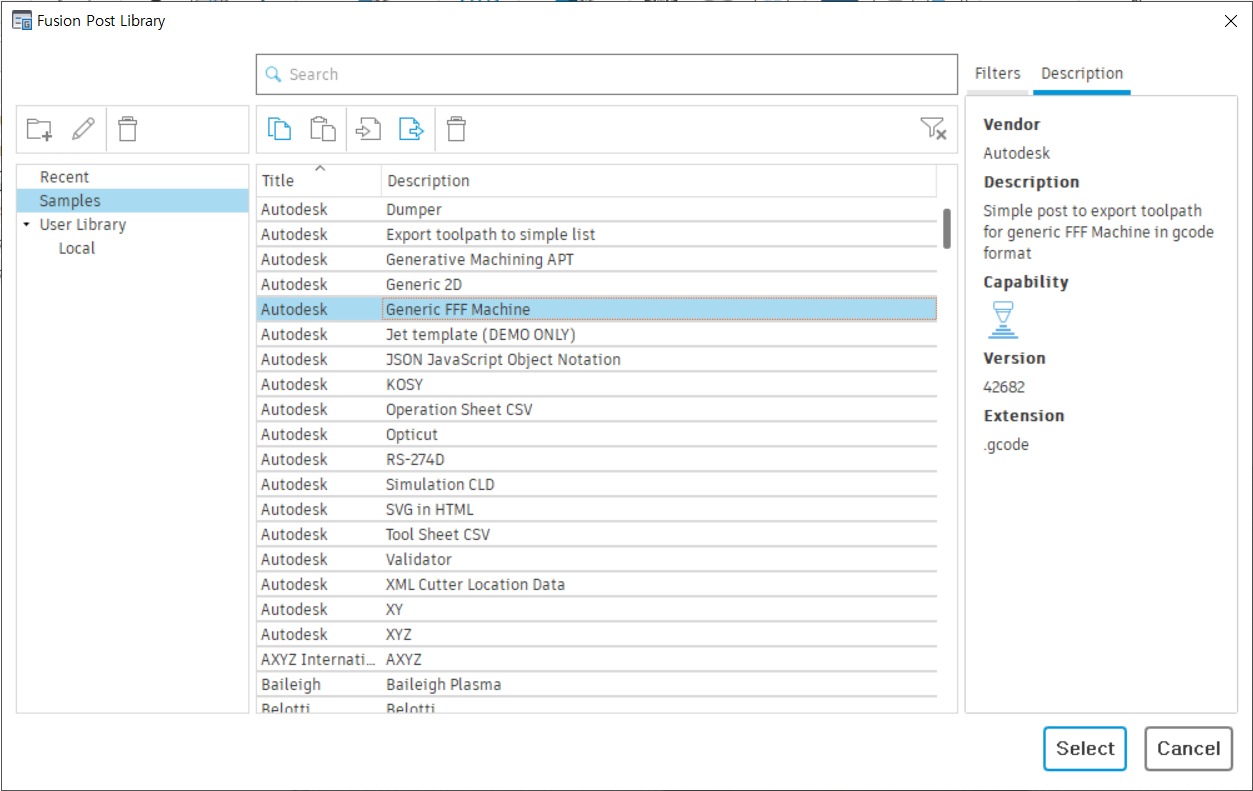Select the XY post row

pyautogui.click(x=596, y=610)
